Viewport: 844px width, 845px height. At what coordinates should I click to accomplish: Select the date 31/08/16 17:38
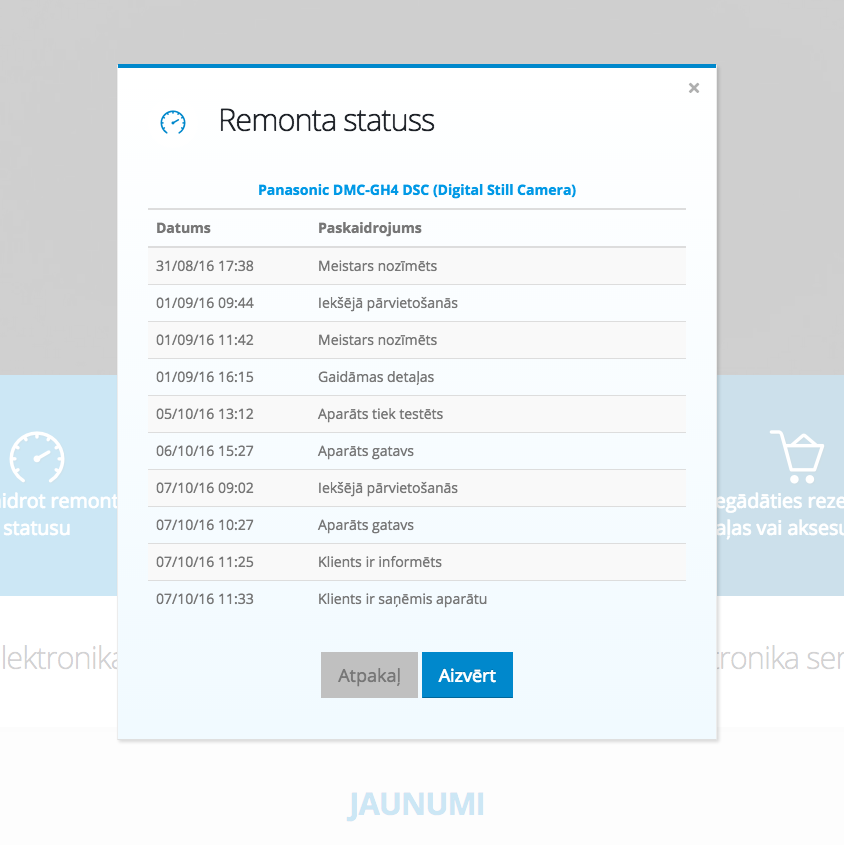[205, 266]
